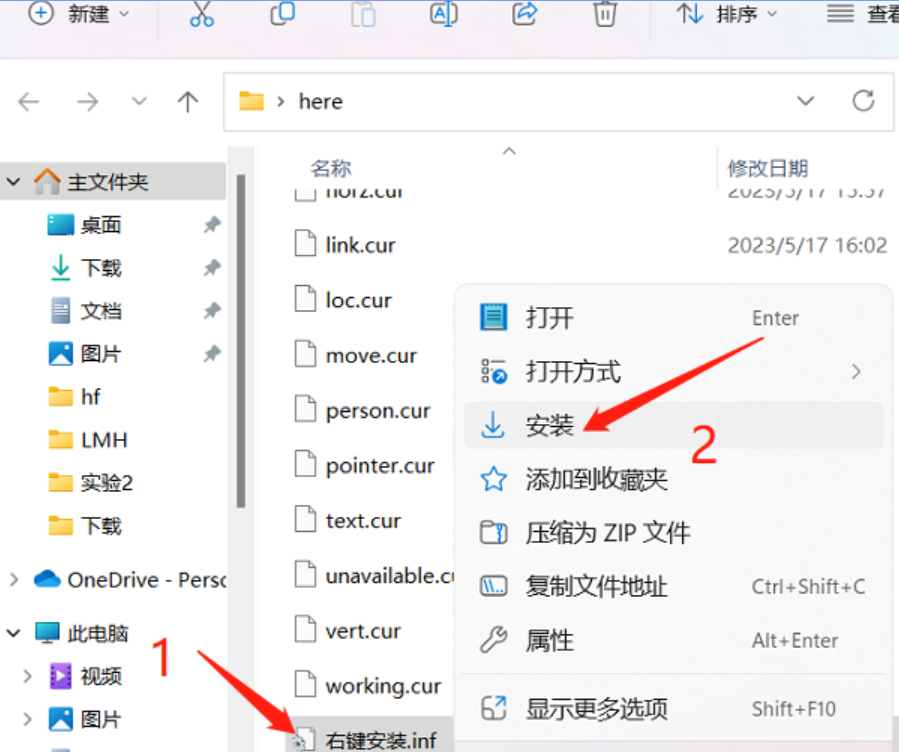
Task: Select the pointer.cur file
Action: tap(379, 466)
